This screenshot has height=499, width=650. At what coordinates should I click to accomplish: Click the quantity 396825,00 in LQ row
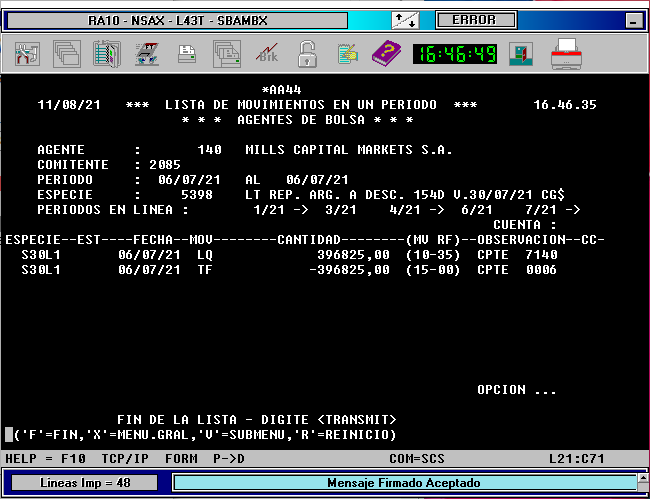353,255
